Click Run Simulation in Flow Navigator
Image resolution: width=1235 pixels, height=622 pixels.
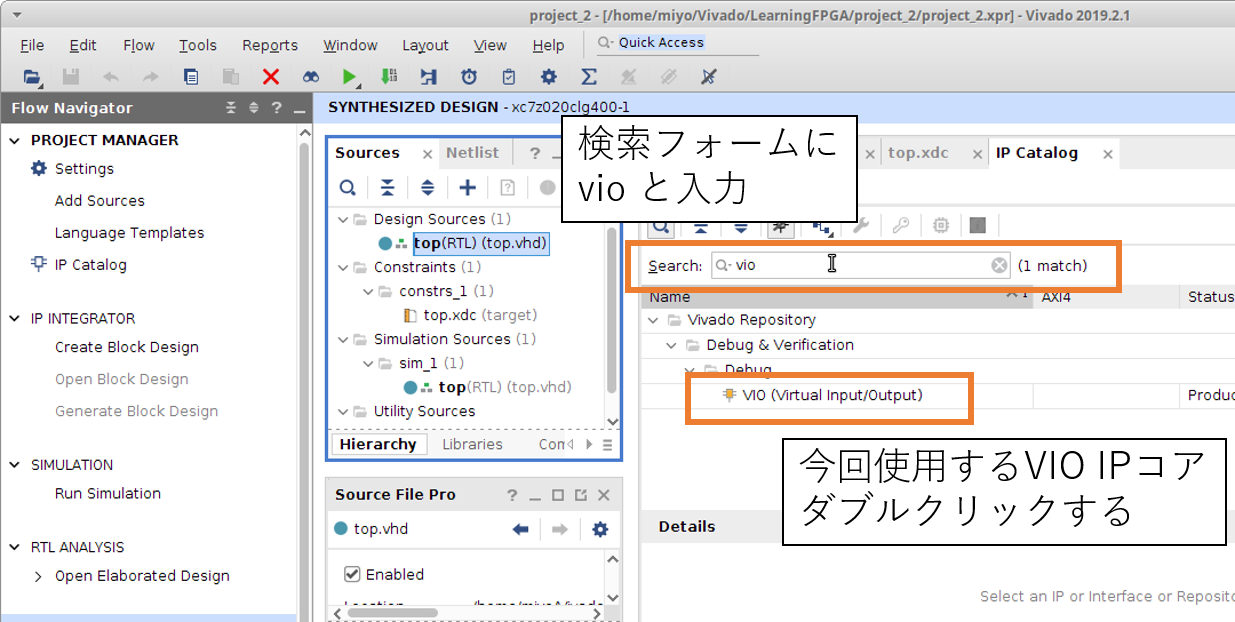[x=107, y=493]
